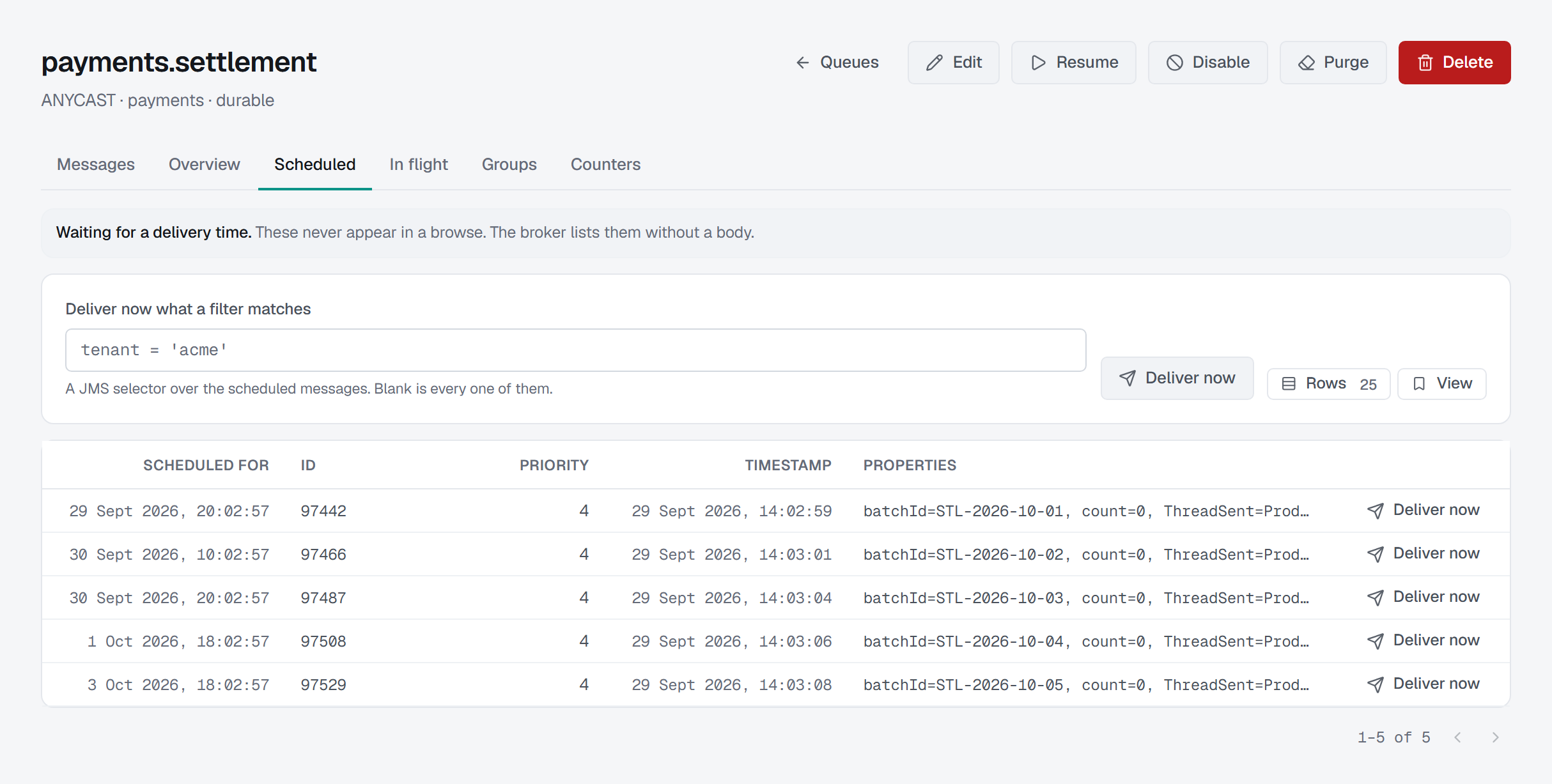Click send icon for message 97442
The height and width of the screenshot is (784, 1552).
pyautogui.click(x=1376, y=511)
